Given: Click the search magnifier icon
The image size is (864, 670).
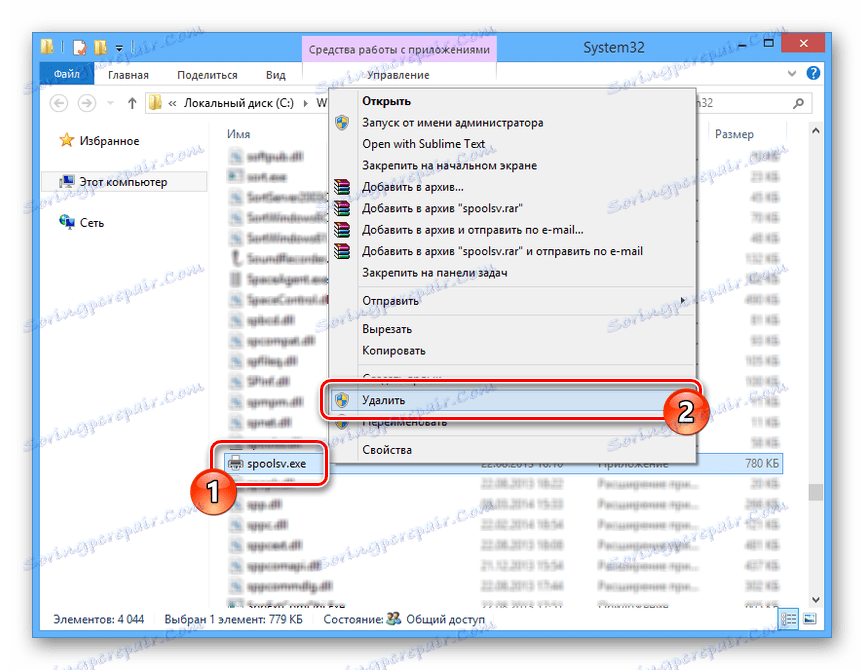Looking at the screenshot, I should tap(798, 103).
